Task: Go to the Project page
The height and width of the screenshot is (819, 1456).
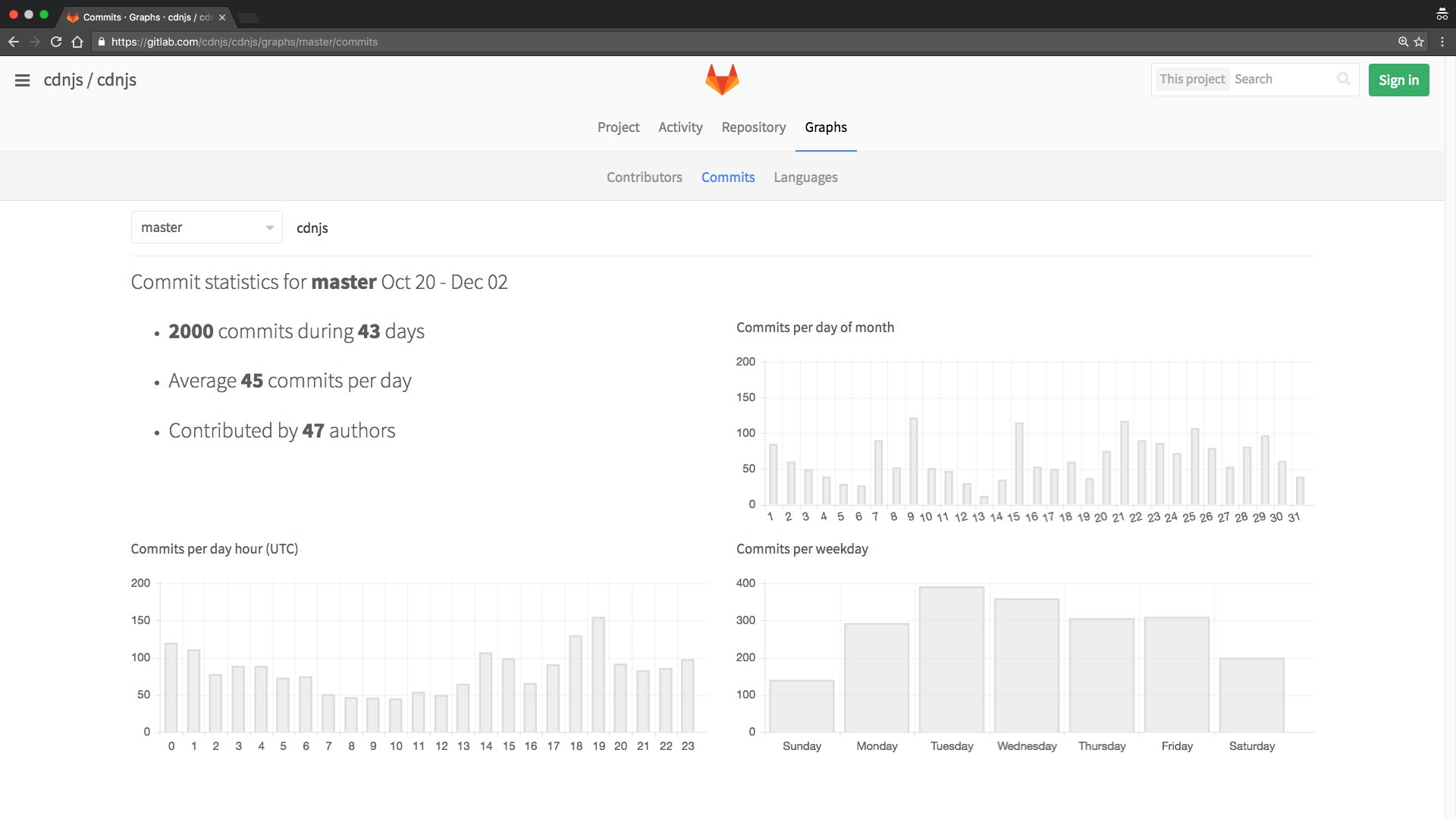Action: point(618,127)
